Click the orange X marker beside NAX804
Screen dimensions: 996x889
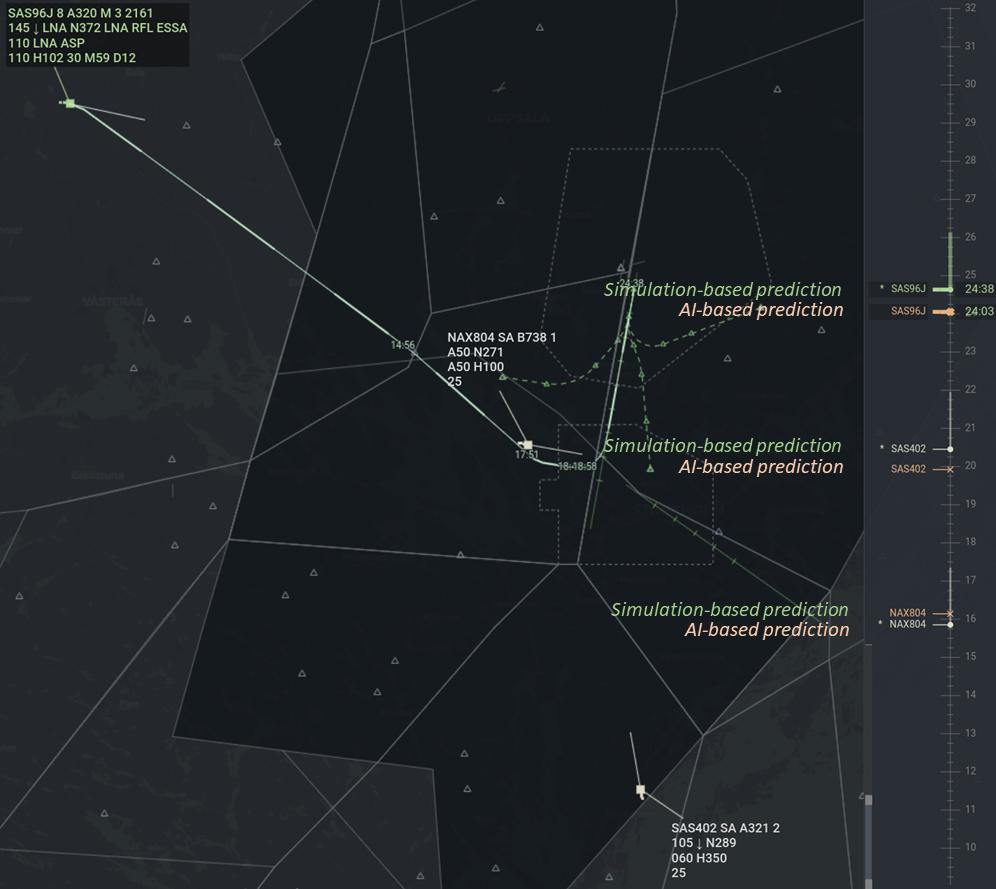click(x=950, y=613)
